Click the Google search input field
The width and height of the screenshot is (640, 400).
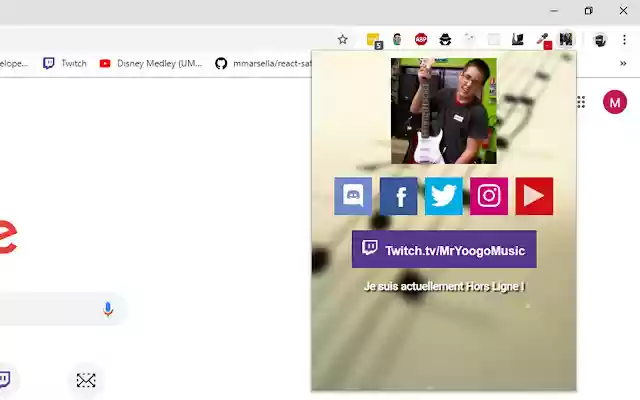pyautogui.click(x=63, y=309)
